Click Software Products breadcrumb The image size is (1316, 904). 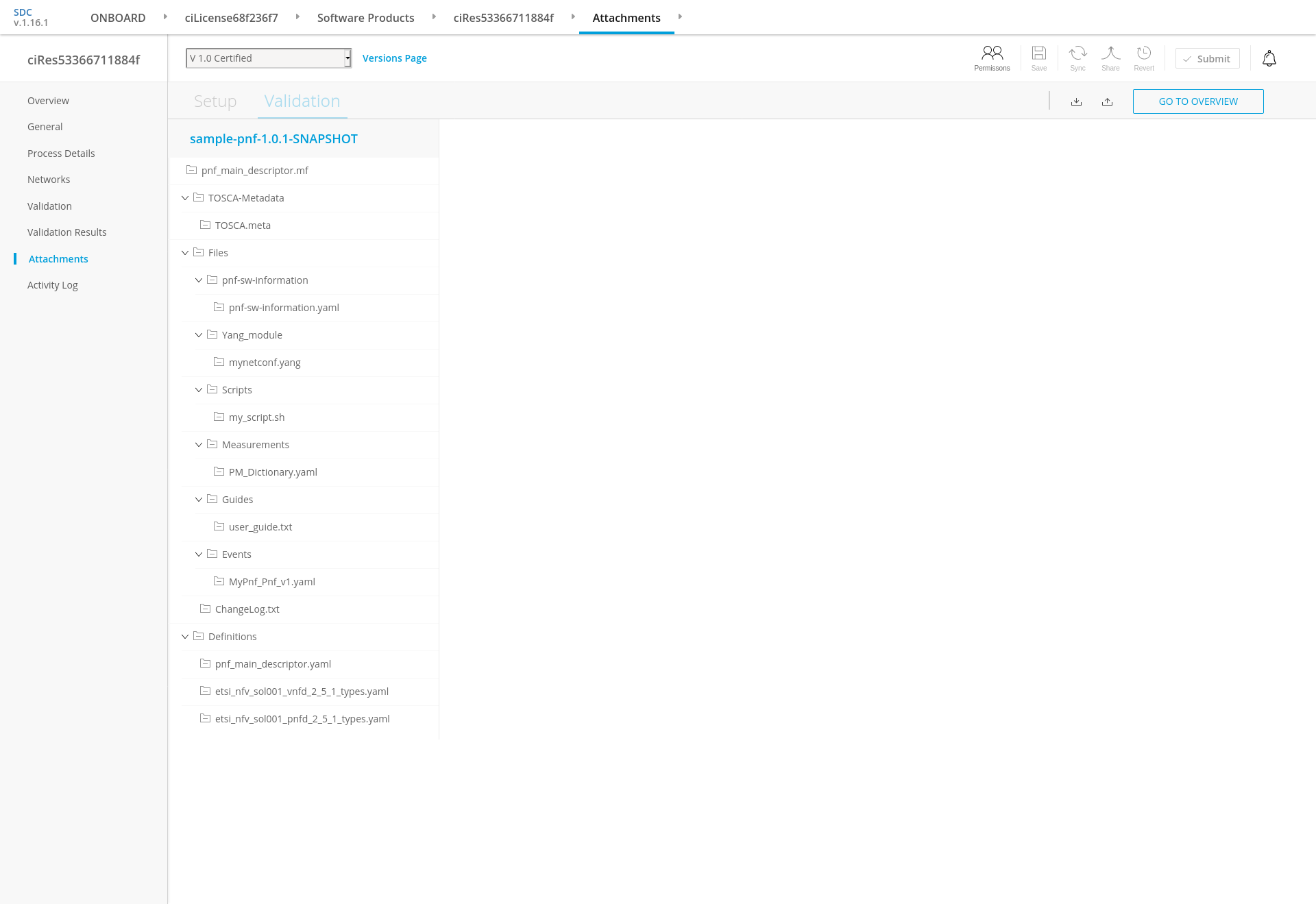pos(365,18)
